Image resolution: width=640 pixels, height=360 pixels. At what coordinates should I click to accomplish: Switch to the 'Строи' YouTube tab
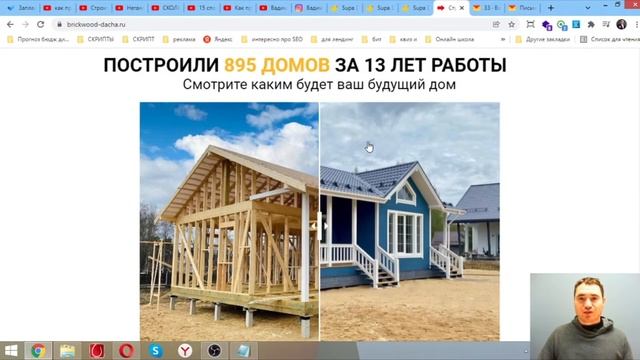pos(93,8)
